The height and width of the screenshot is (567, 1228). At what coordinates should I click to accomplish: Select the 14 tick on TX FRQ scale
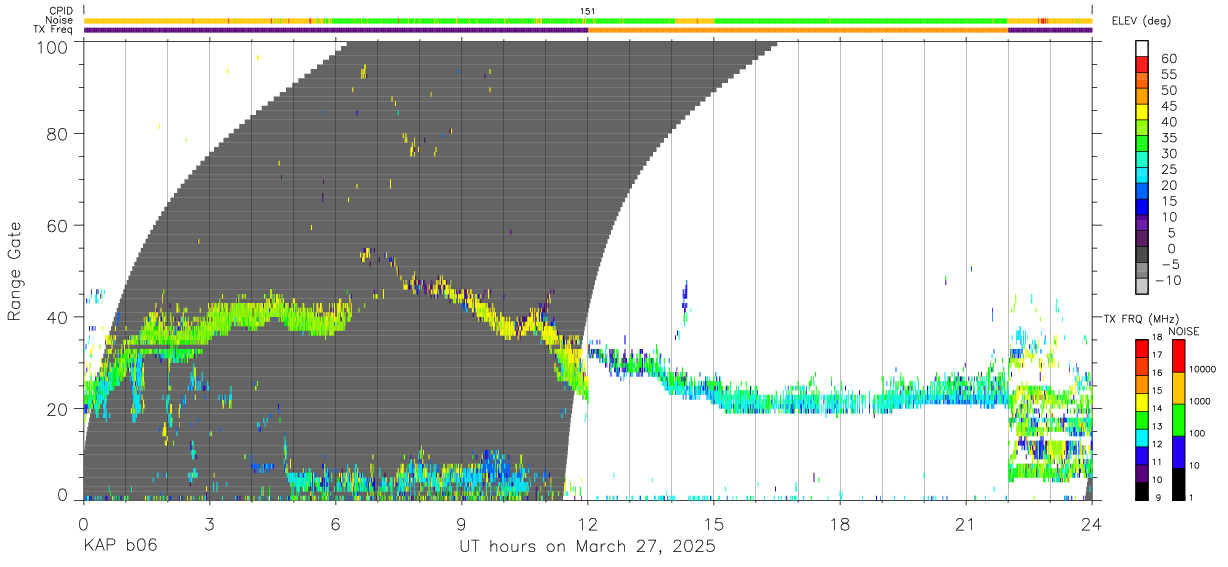(1157, 409)
